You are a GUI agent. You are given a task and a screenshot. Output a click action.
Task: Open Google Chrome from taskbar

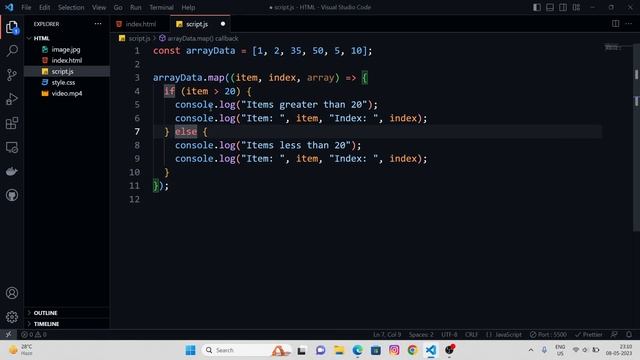pyautogui.click(x=412, y=350)
